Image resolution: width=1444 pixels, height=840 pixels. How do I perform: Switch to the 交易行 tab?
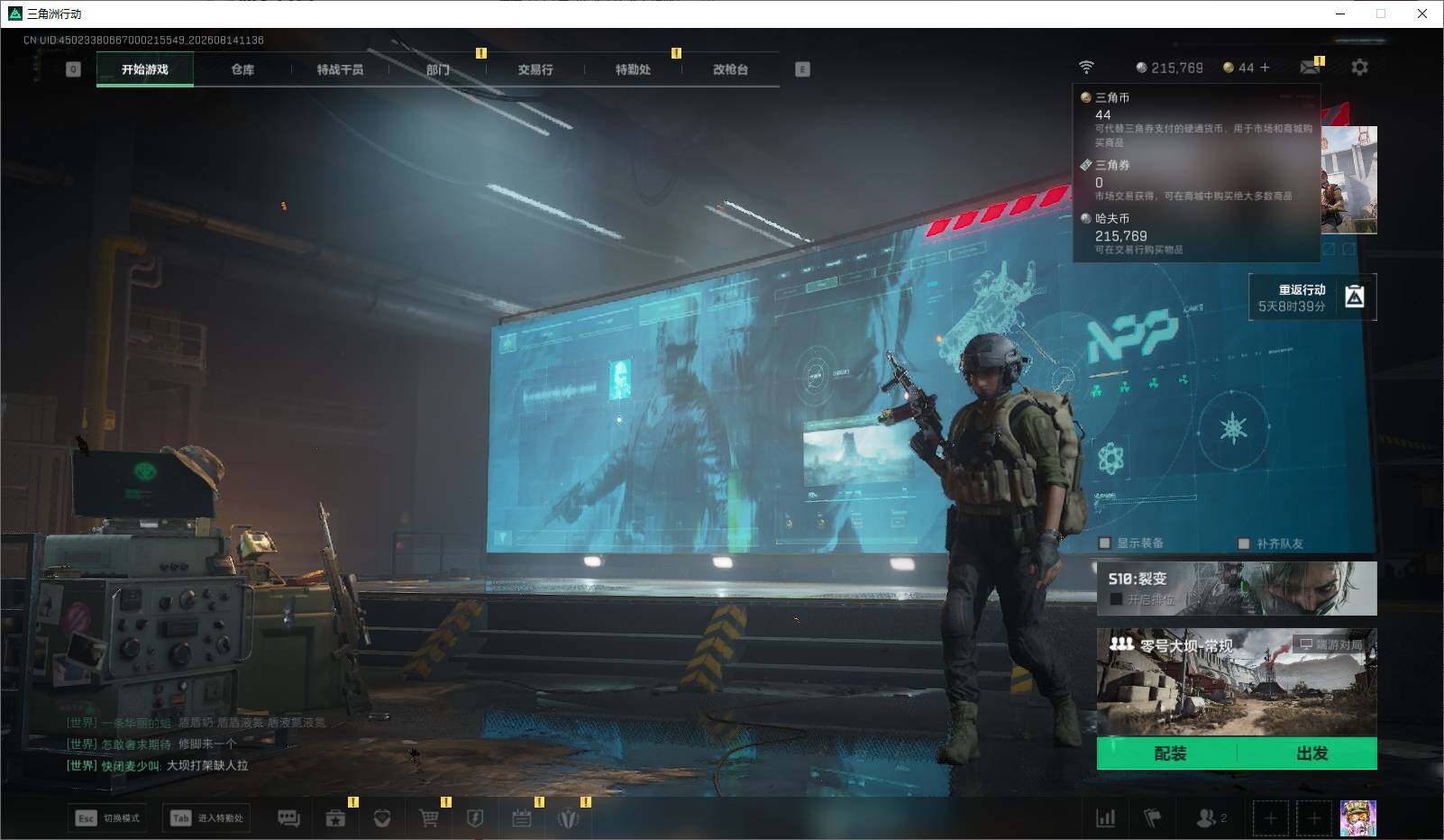coord(535,69)
